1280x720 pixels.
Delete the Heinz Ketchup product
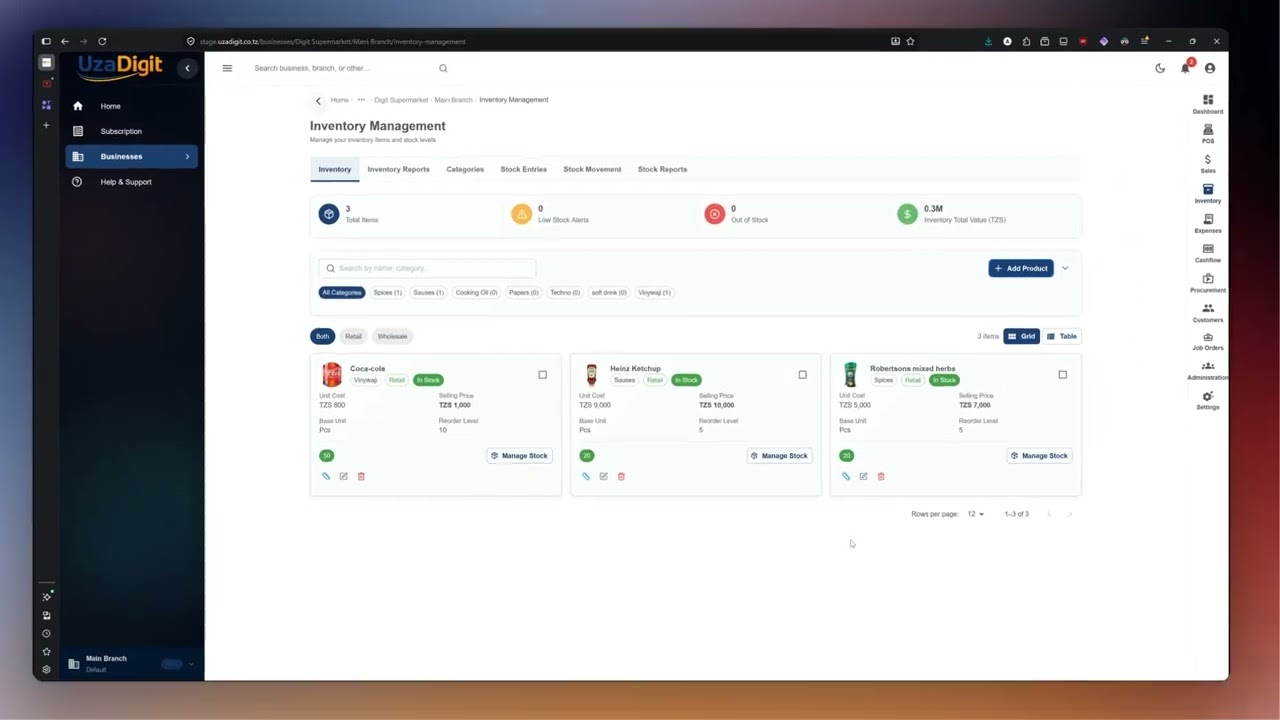point(621,476)
